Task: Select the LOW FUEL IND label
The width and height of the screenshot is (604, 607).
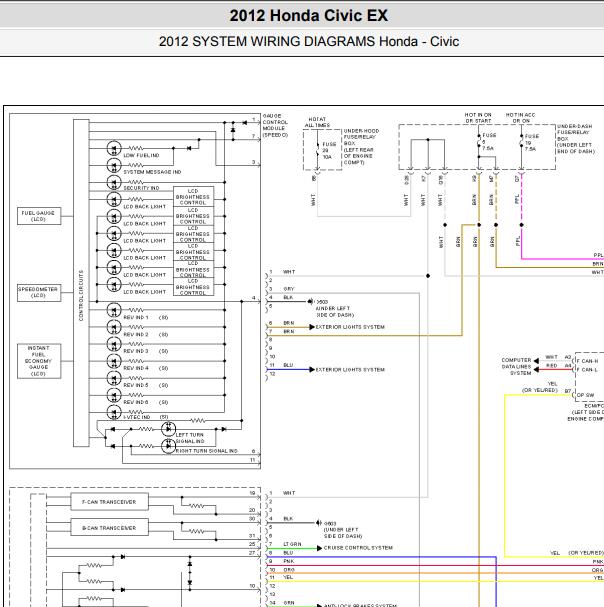Action: [141, 155]
